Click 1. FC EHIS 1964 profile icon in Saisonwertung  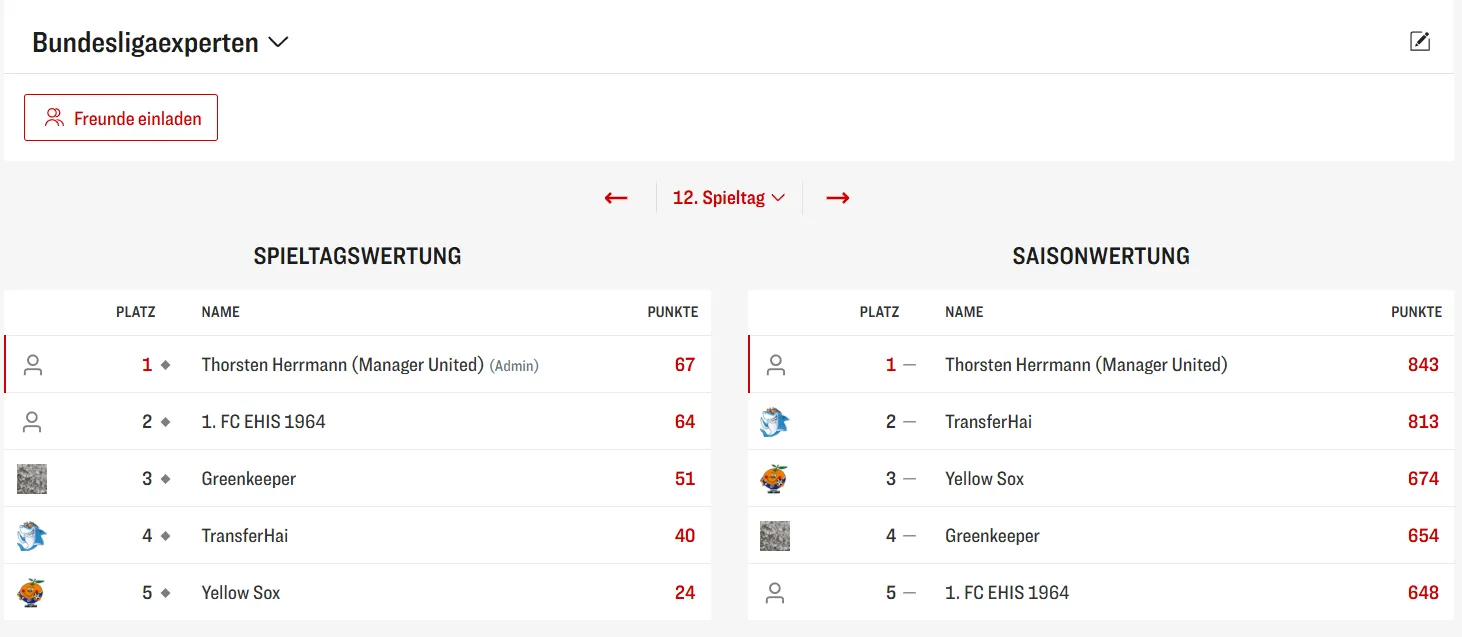[x=775, y=593]
